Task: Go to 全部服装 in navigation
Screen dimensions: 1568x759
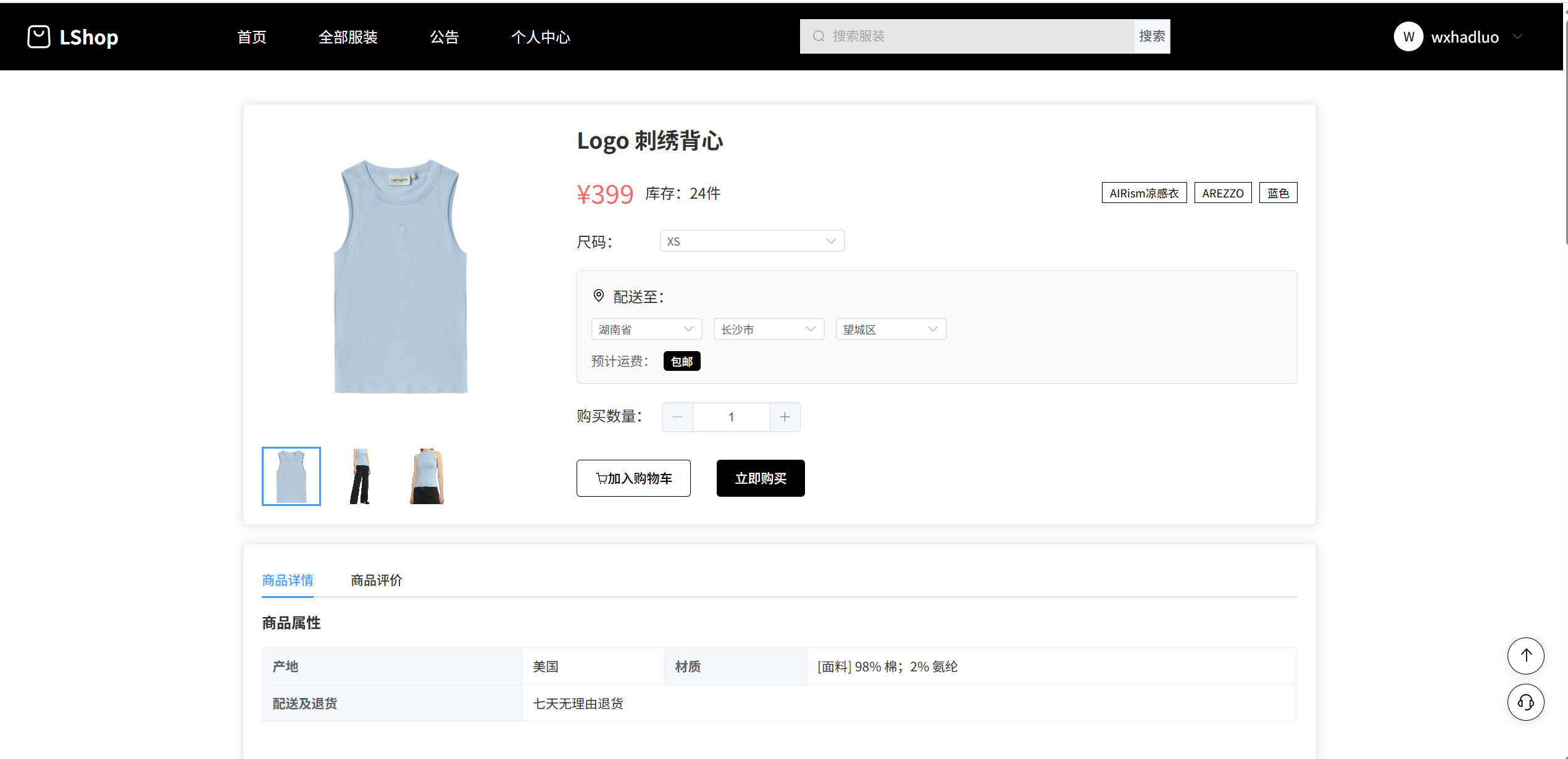Action: click(x=348, y=37)
